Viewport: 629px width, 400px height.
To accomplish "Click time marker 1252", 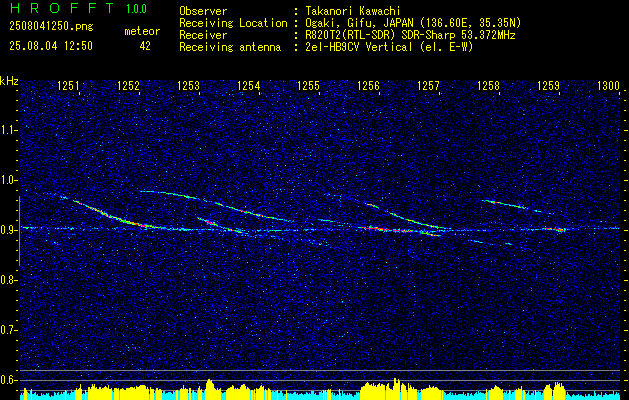I will coord(128,85).
